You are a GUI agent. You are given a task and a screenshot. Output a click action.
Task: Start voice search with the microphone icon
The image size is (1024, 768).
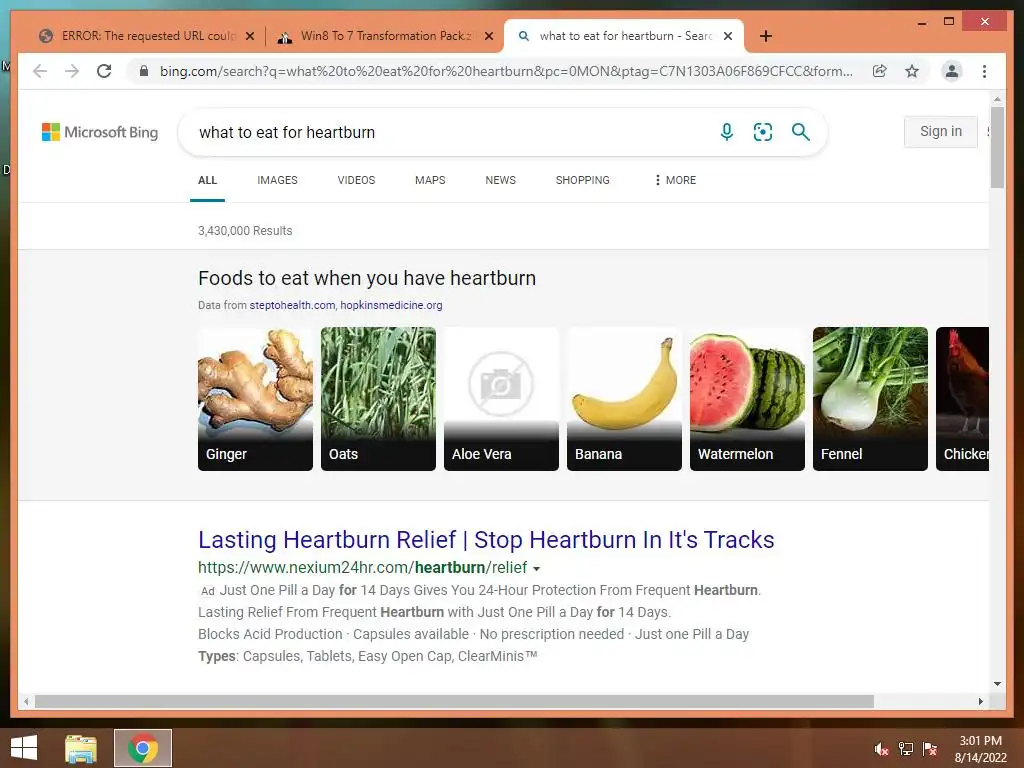coord(726,132)
